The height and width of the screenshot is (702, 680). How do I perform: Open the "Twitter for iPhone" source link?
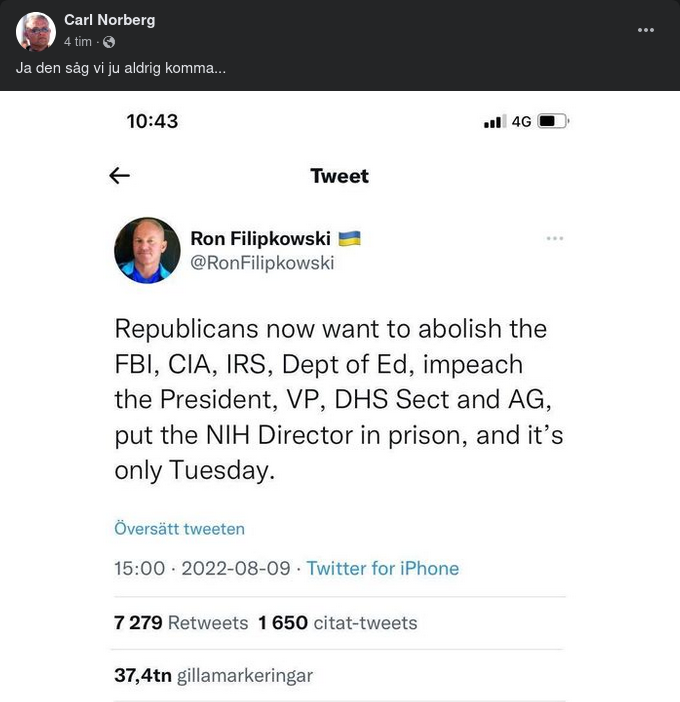click(382, 568)
